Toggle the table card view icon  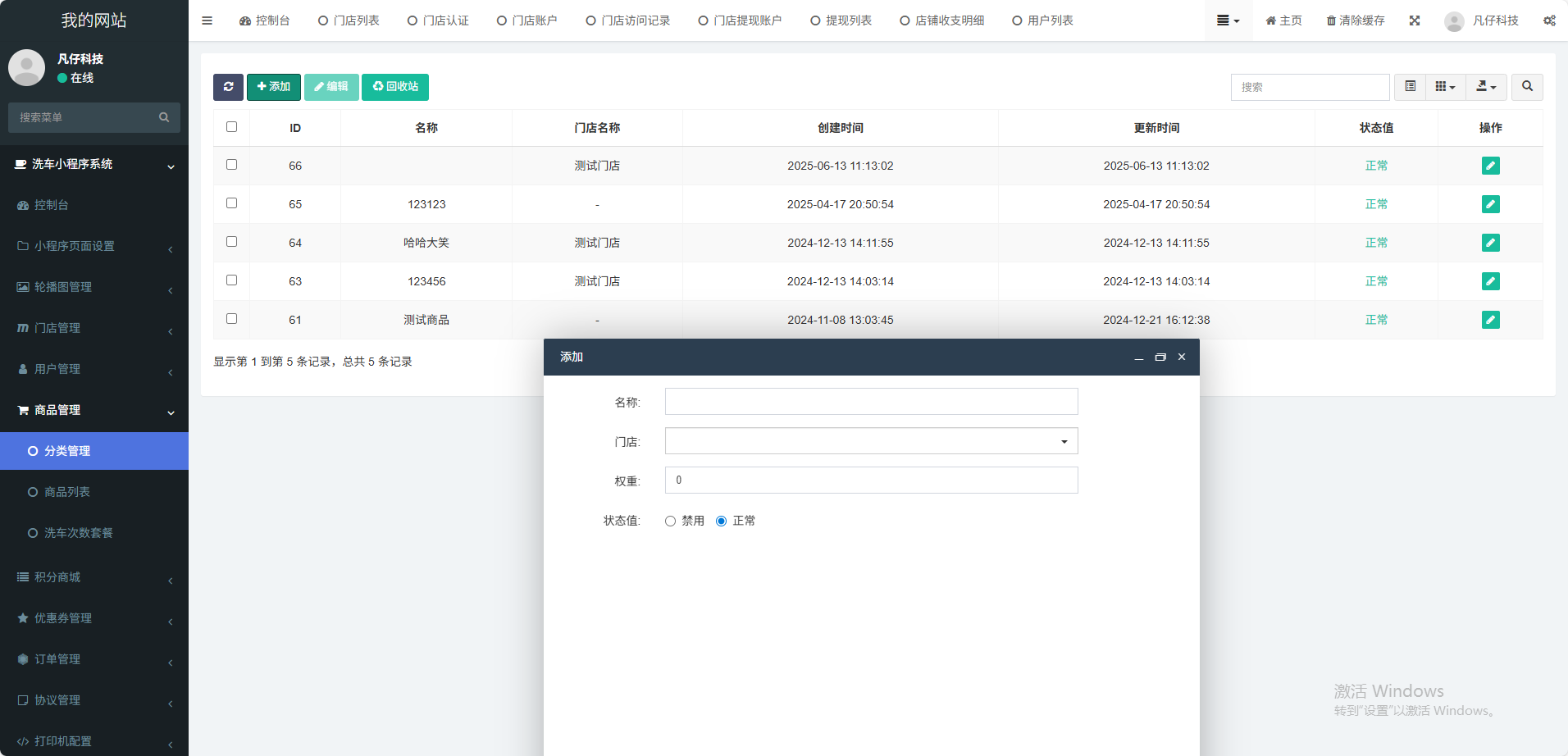tap(1410, 87)
